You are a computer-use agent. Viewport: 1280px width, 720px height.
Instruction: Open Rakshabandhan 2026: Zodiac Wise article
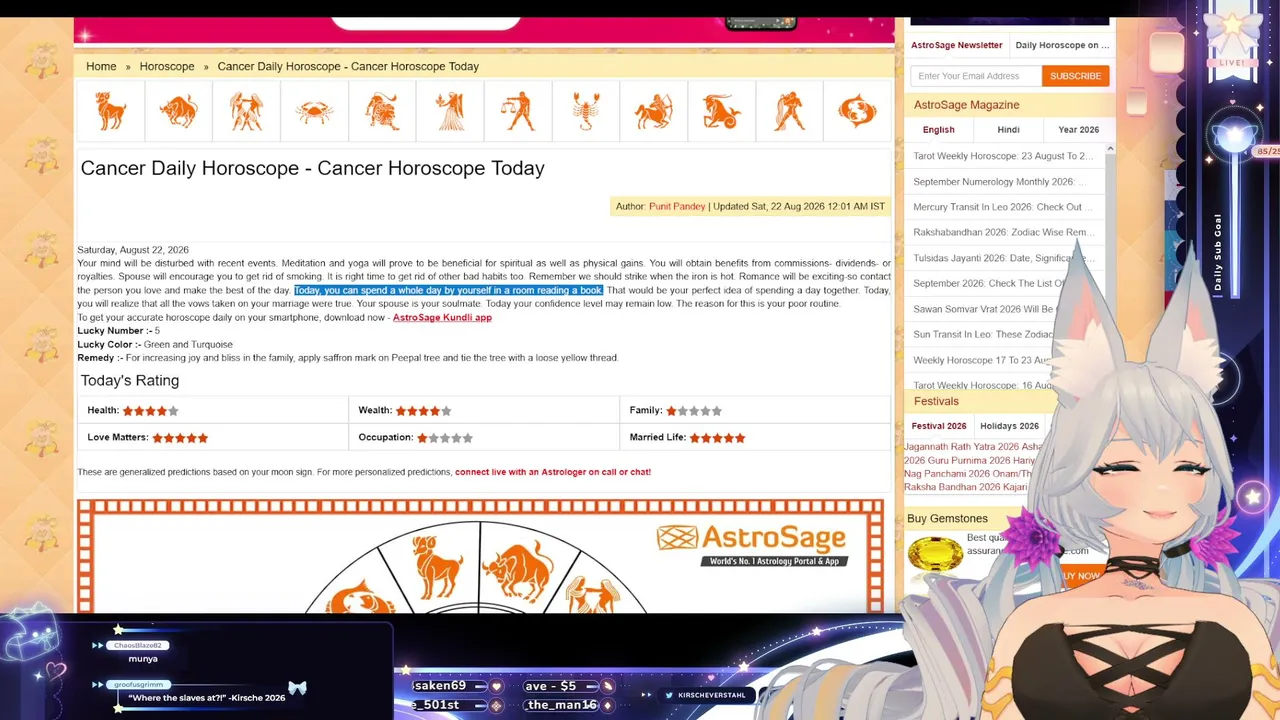click(x=1003, y=232)
